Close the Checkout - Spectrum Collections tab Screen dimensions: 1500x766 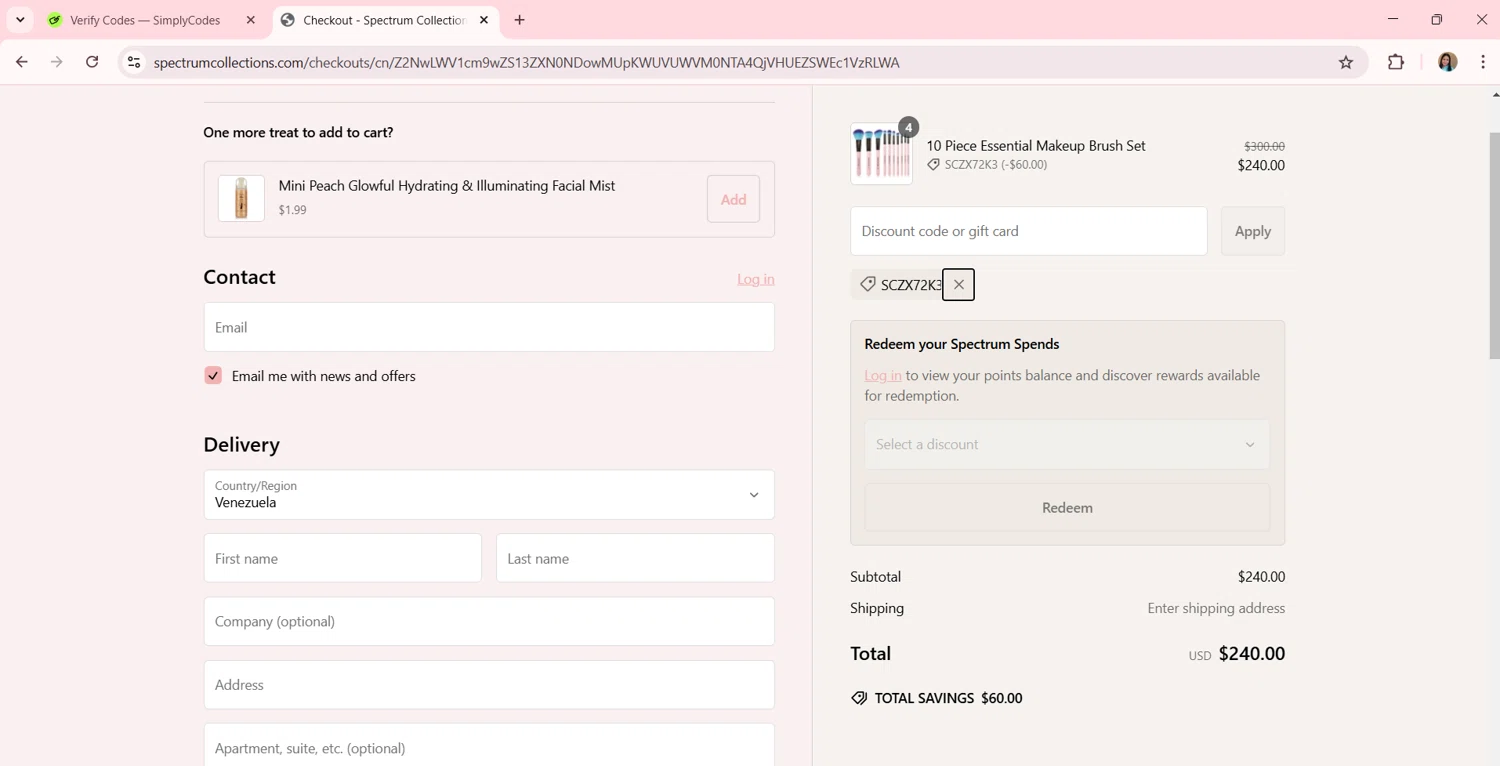[x=484, y=20]
